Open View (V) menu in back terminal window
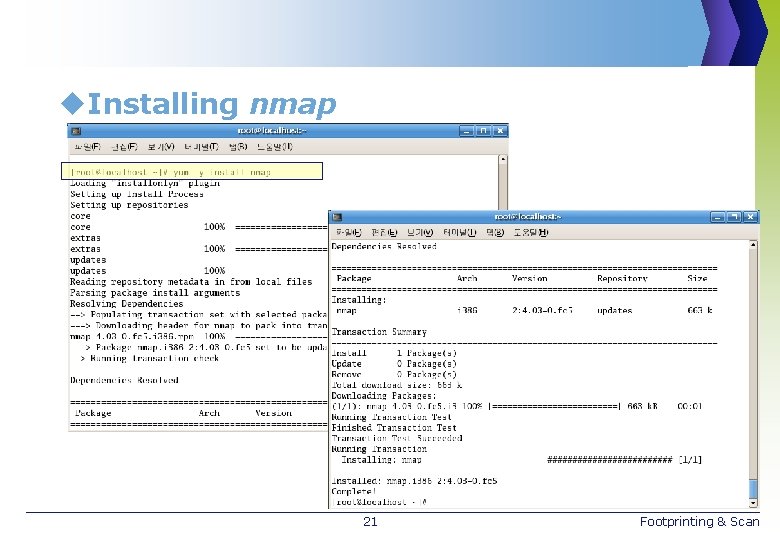Screen dimensions: 780x540 [161, 147]
